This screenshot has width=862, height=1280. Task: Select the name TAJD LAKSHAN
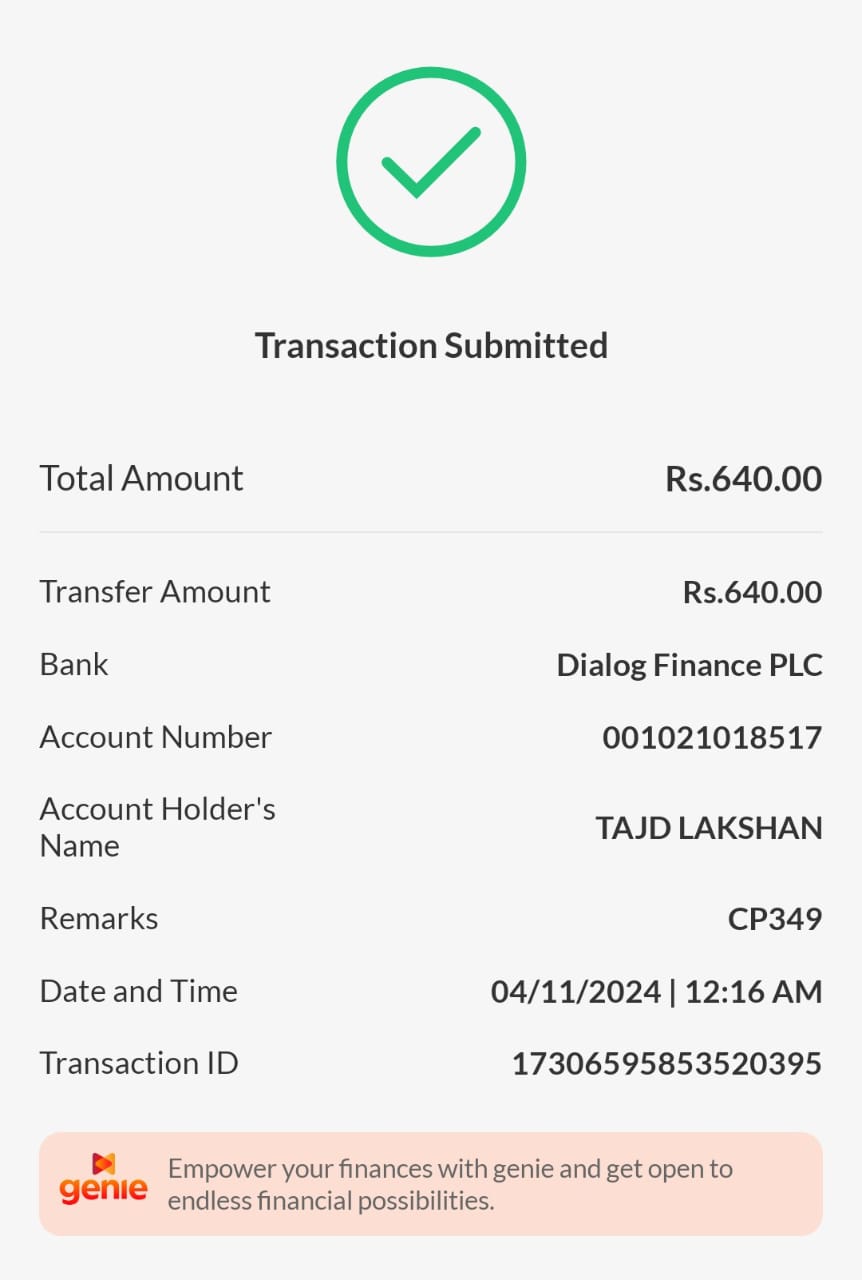[709, 828]
